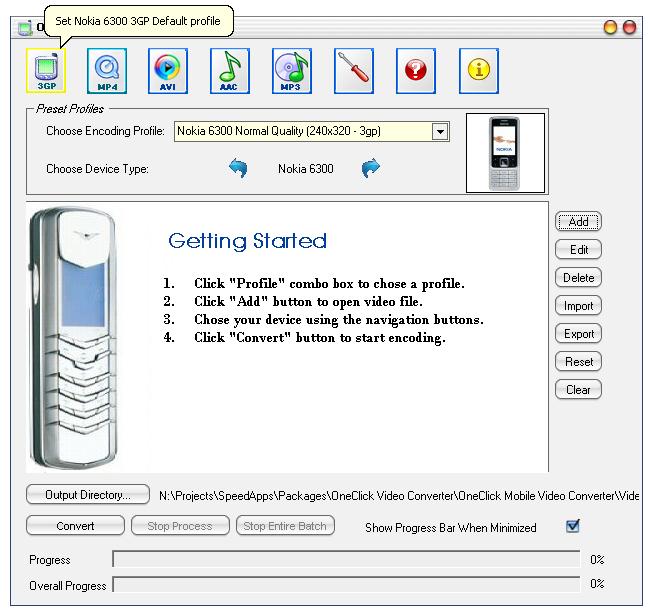Start encoding with the Convert button

click(76, 525)
